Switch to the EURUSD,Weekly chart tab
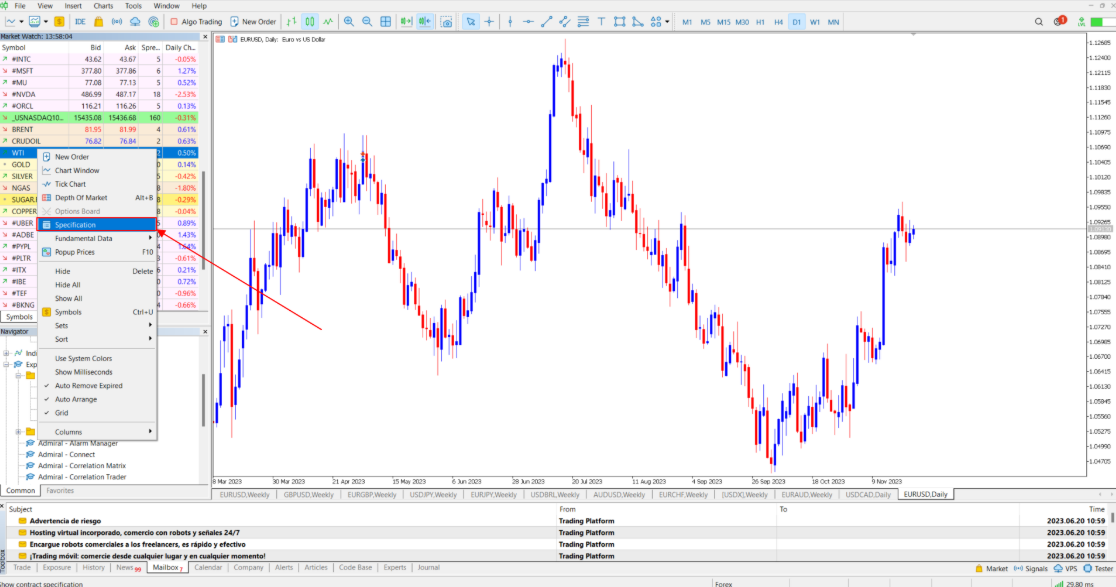The height and width of the screenshot is (587, 1116). coord(244,495)
